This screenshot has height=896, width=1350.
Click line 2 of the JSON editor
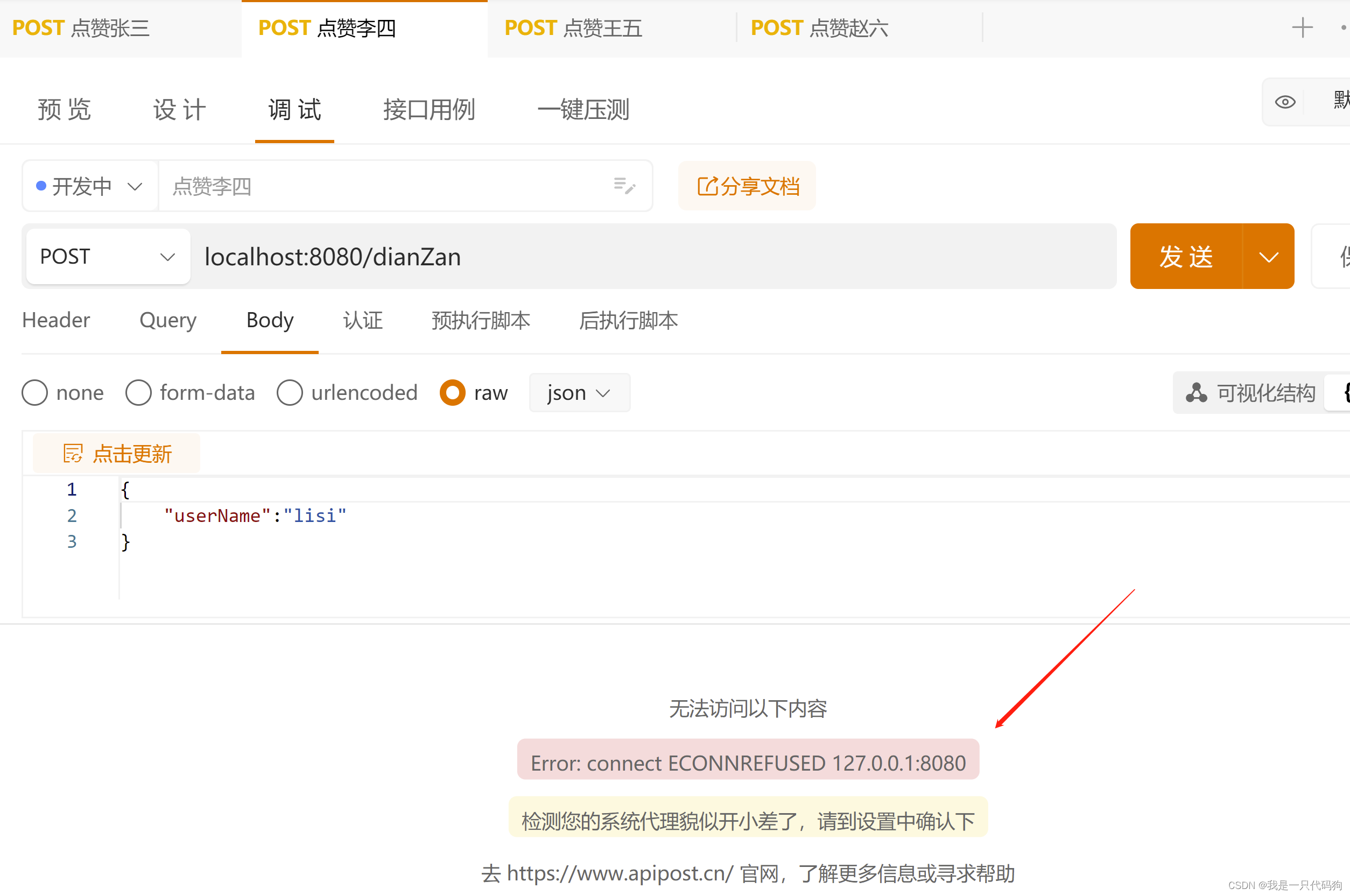256,516
